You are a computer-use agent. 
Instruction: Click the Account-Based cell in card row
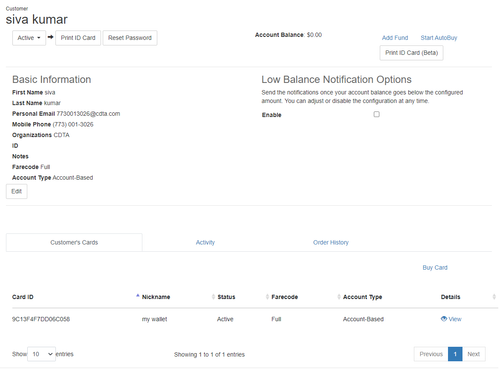point(363,319)
